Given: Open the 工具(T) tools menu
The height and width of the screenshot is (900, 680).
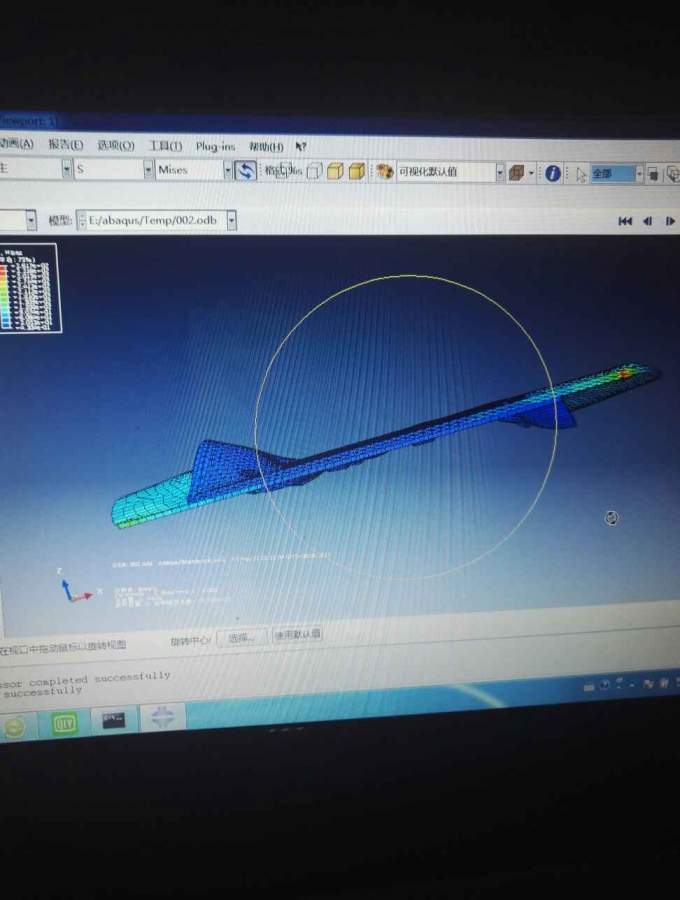Looking at the screenshot, I should [x=165, y=146].
